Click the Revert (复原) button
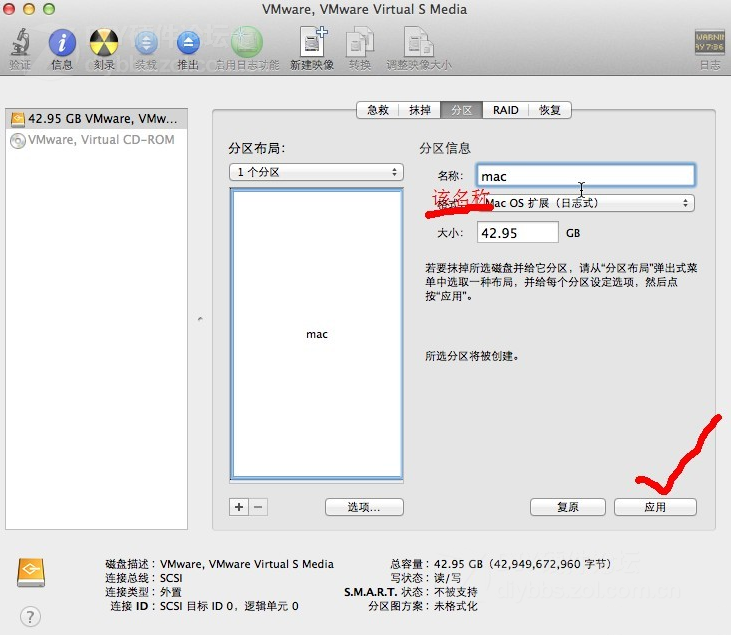The height and width of the screenshot is (635, 731). (x=567, y=507)
